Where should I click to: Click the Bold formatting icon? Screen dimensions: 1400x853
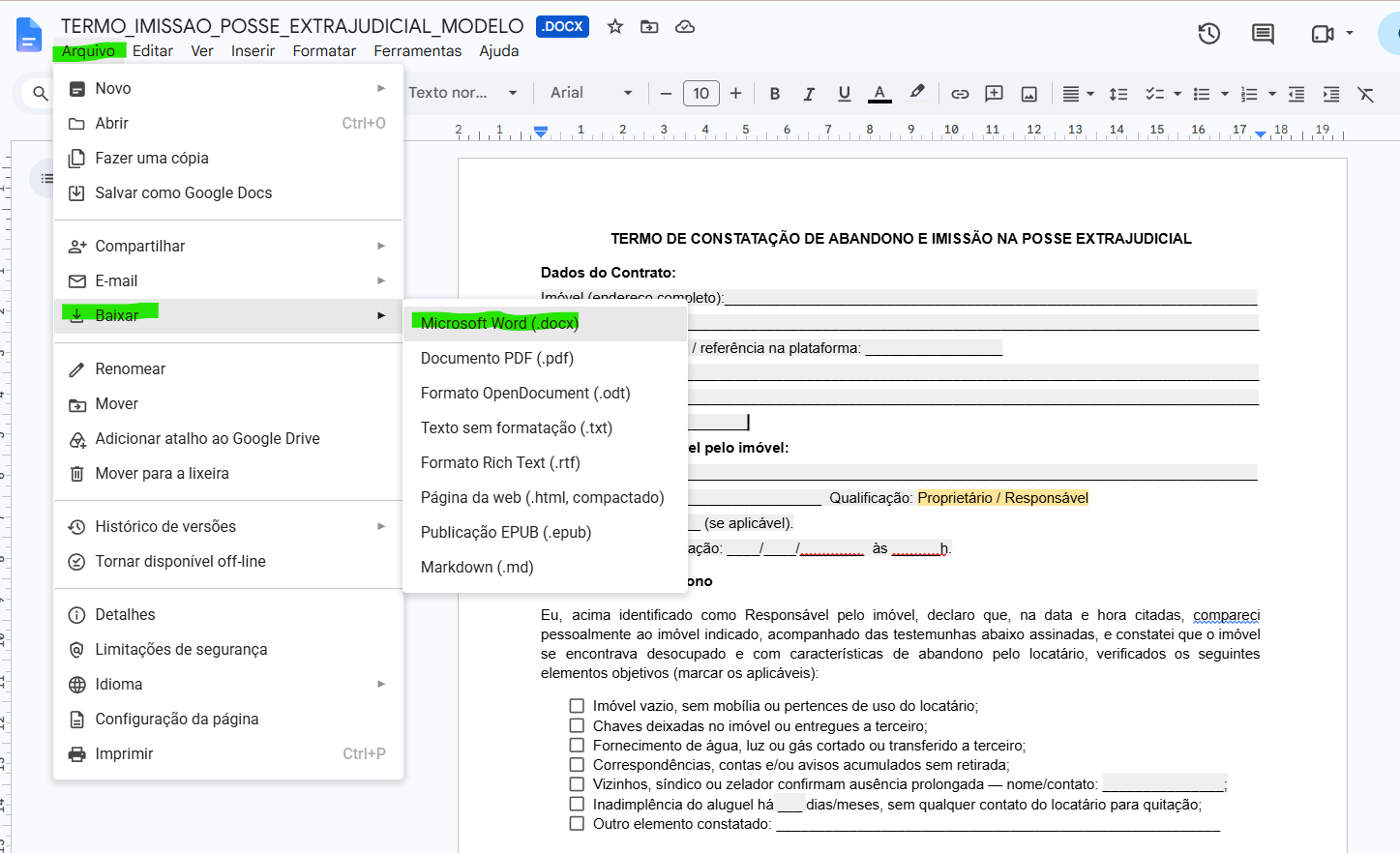[774, 94]
